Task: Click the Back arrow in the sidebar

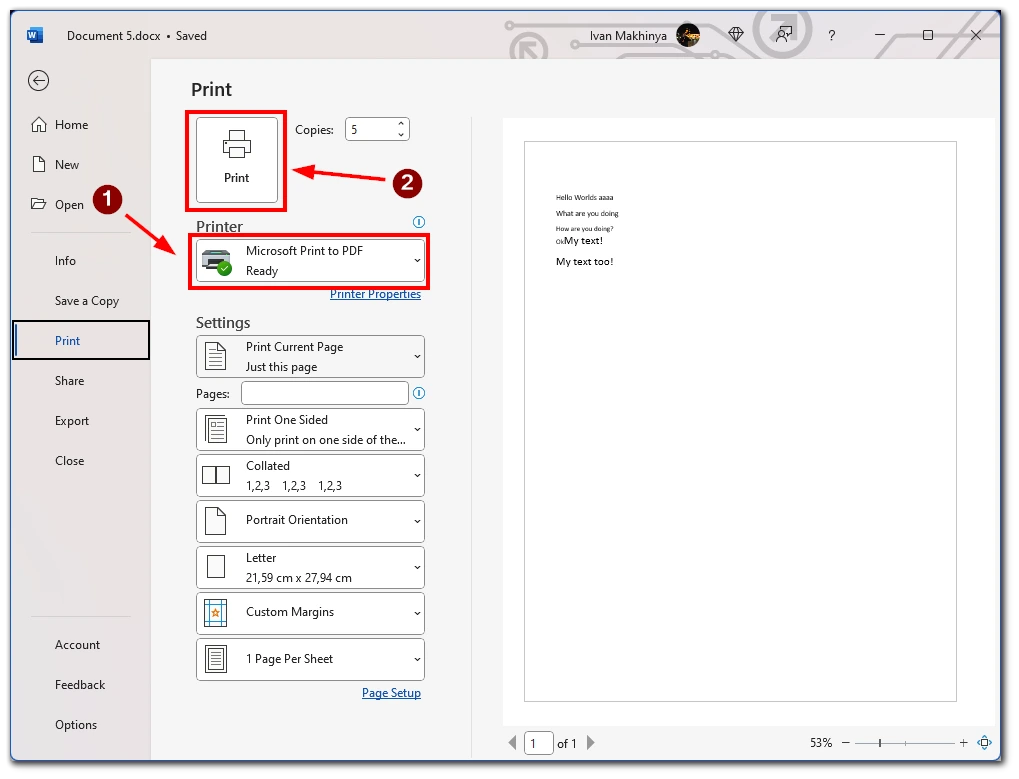Action: pyautogui.click(x=38, y=81)
